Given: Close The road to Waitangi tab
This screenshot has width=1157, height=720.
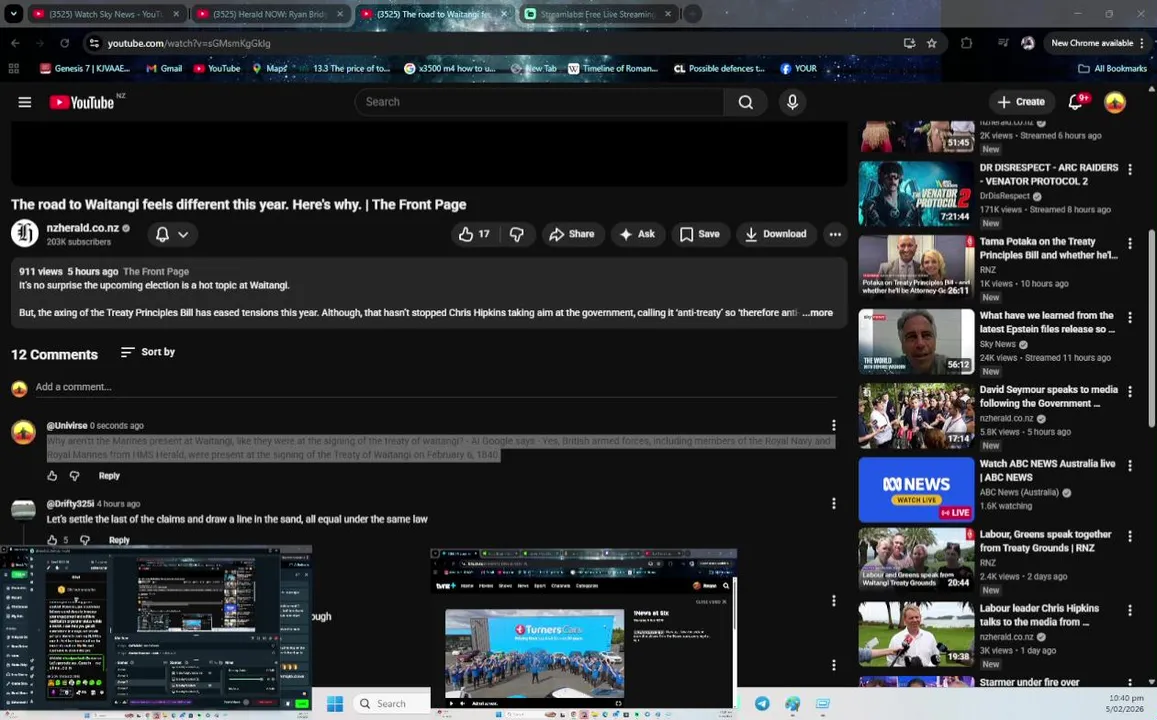Looking at the screenshot, I should 504,14.
